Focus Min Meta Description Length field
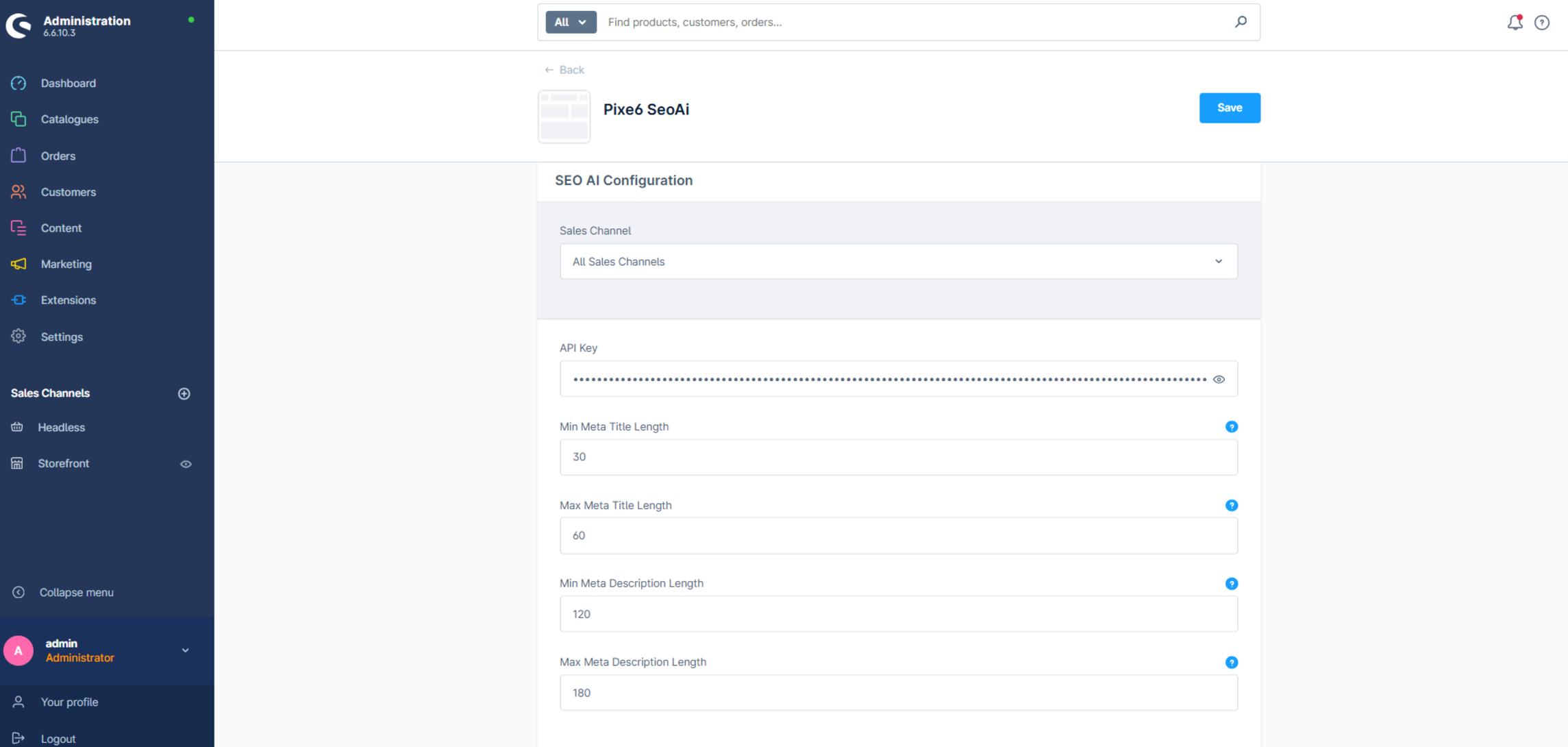Image resolution: width=1568 pixels, height=747 pixels. [x=898, y=614]
